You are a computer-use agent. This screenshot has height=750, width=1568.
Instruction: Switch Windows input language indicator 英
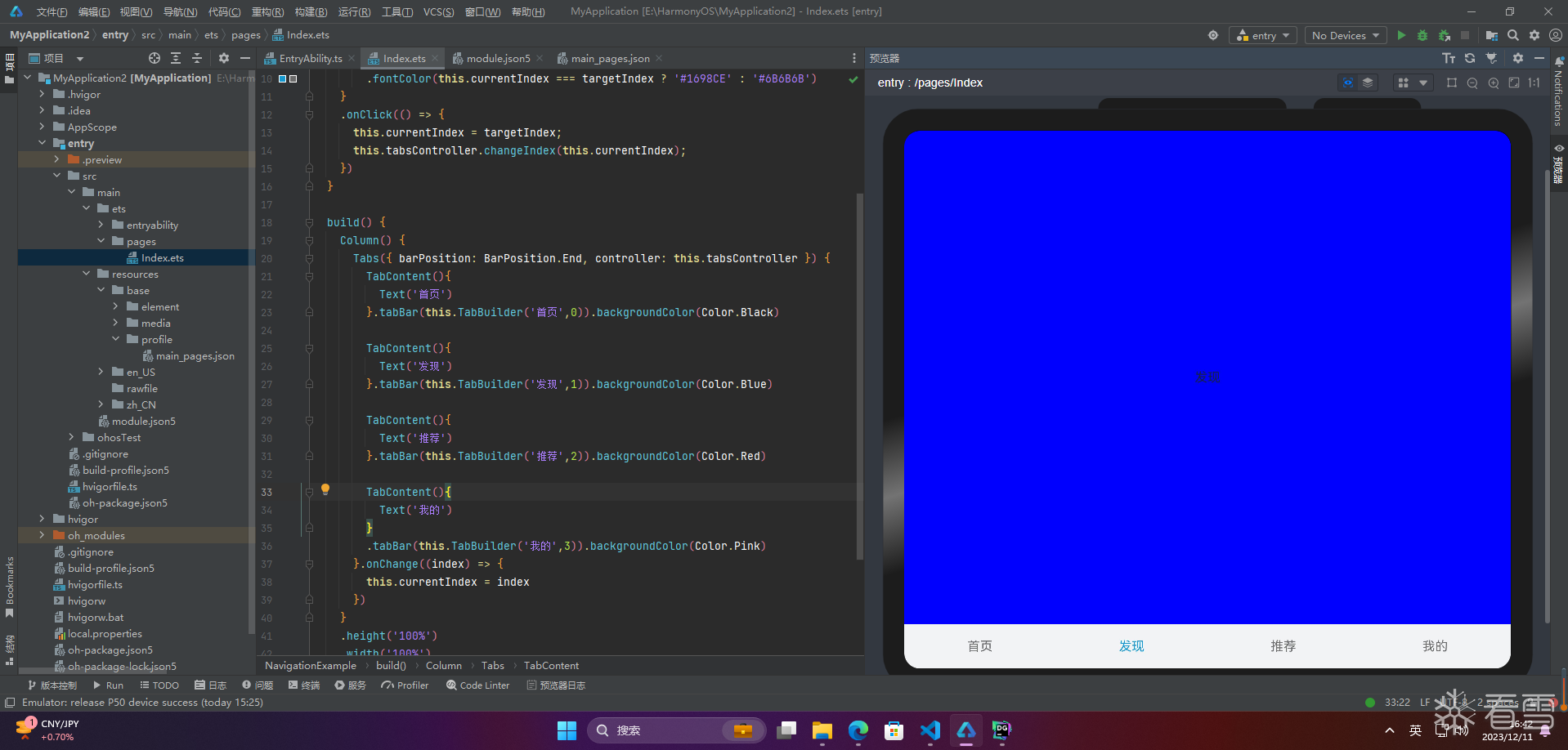1415,730
